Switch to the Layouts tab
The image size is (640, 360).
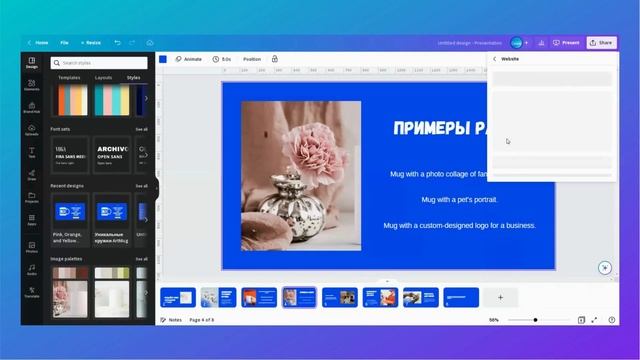[x=103, y=78]
